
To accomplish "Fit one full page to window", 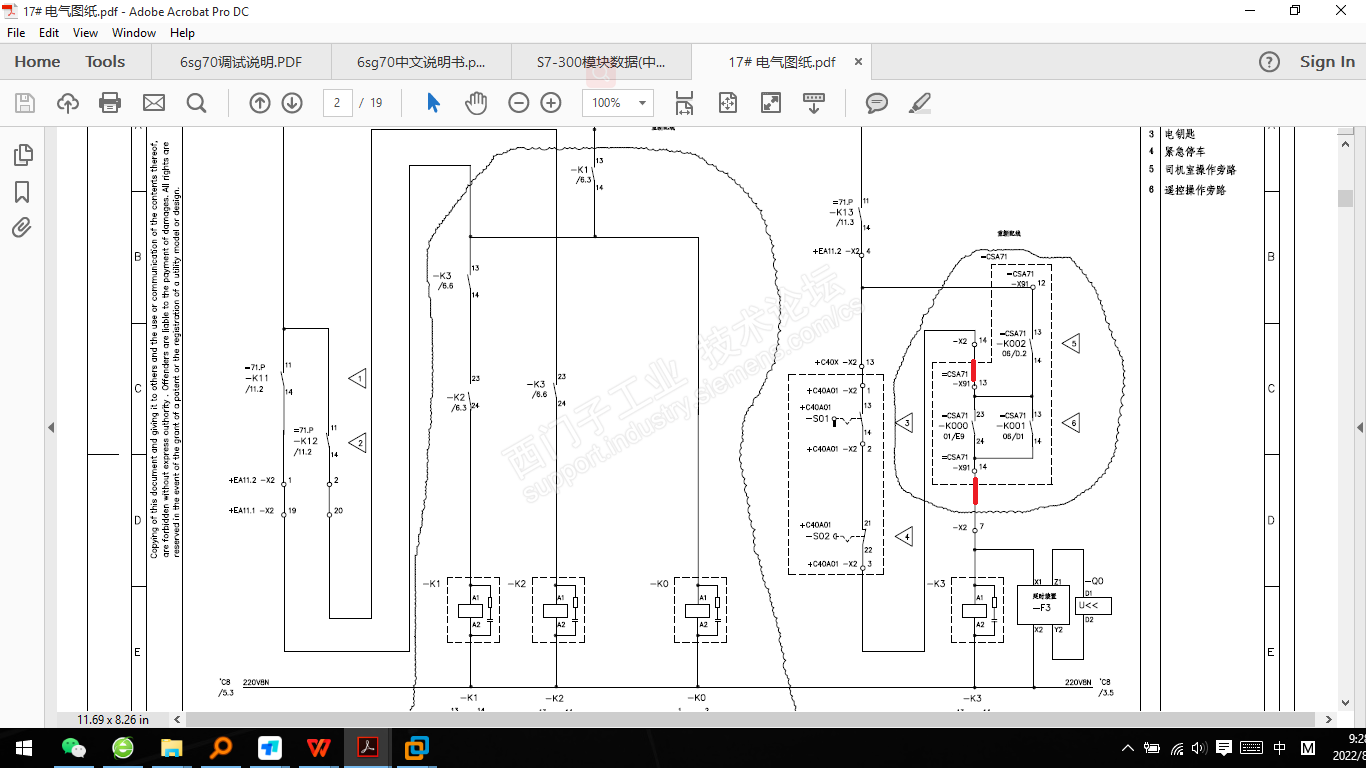I will point(727,103).
